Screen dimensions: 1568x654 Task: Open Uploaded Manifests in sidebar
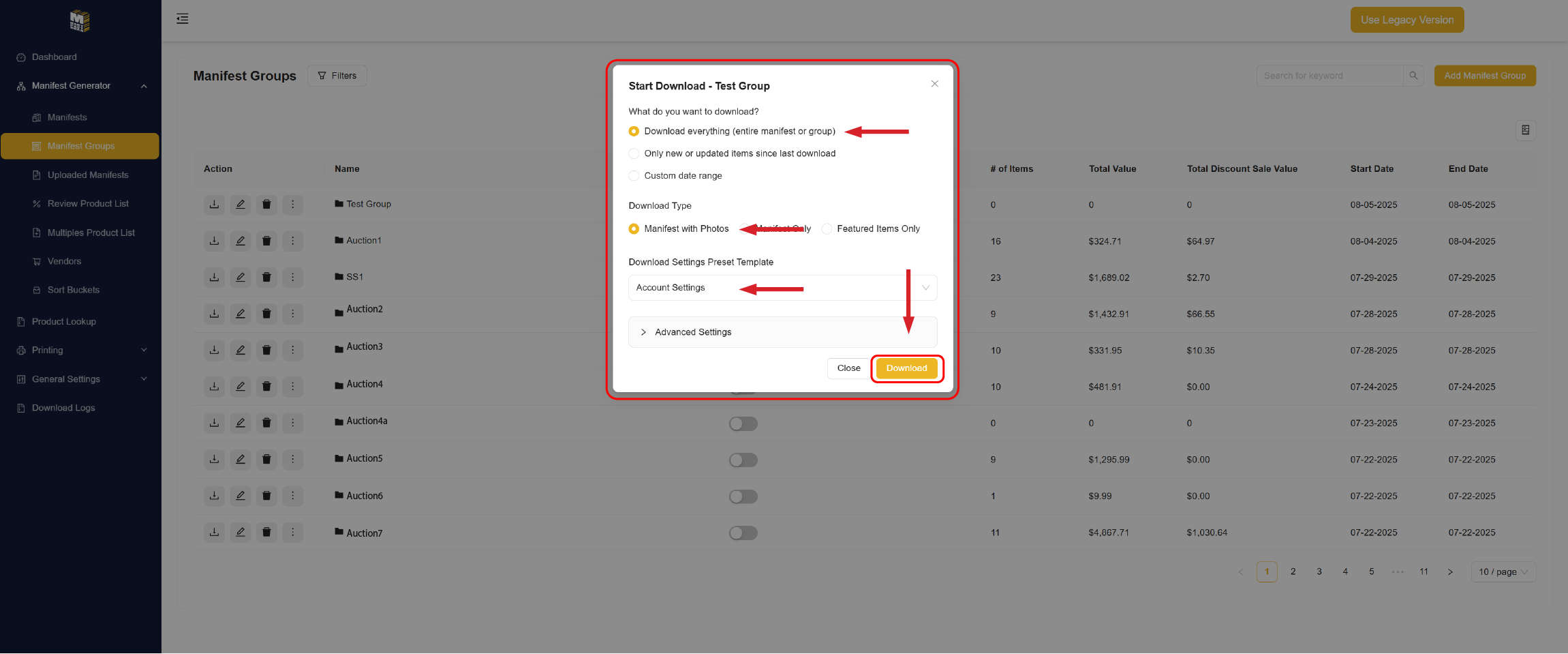tap(88, 175)
